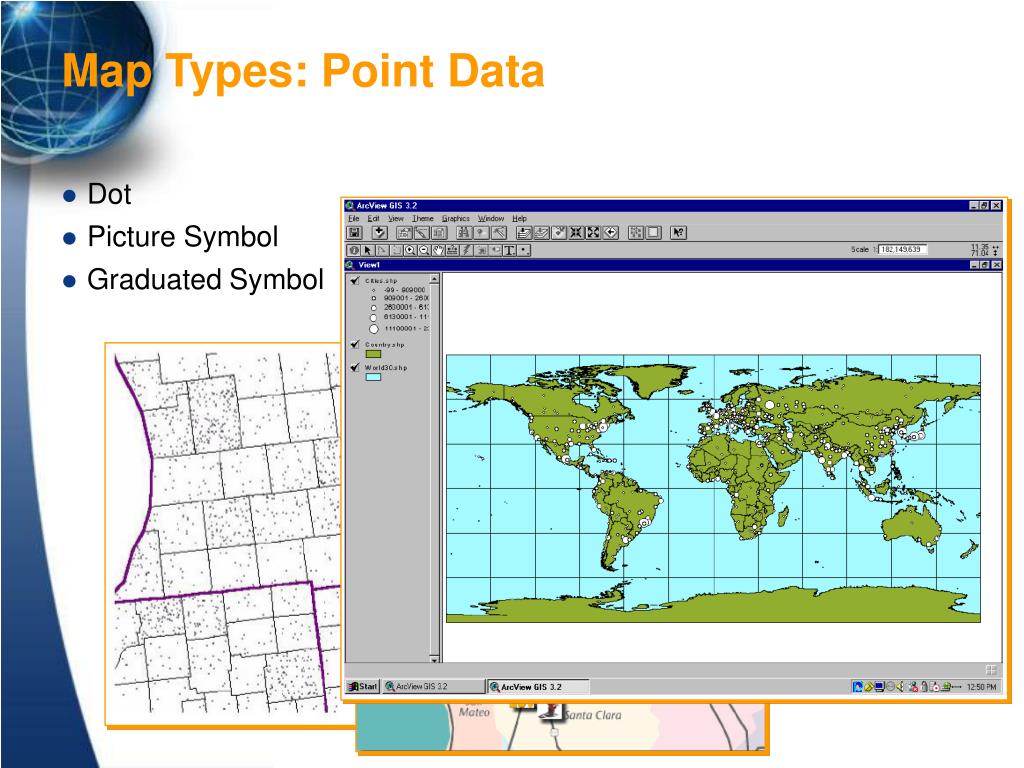
Task: Click the Add Theme toolbar icon
Action: pyautogui.click(x=380, y=233)
